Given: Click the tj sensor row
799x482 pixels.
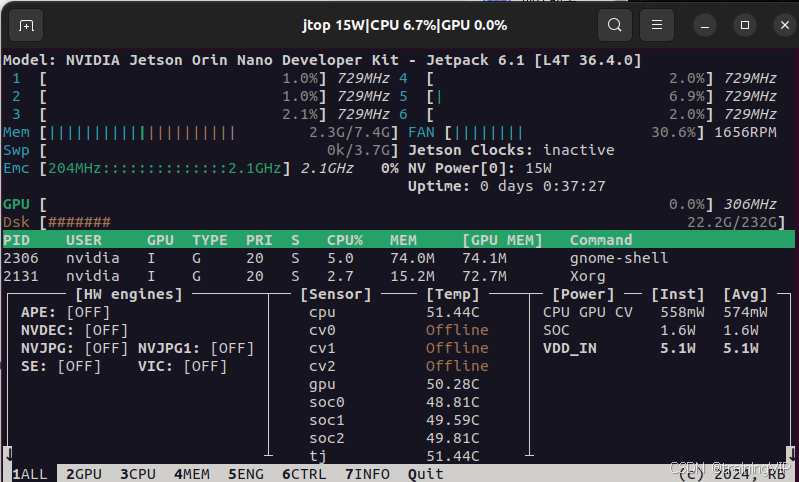Looking at the screenshot, I should (394, 456).
